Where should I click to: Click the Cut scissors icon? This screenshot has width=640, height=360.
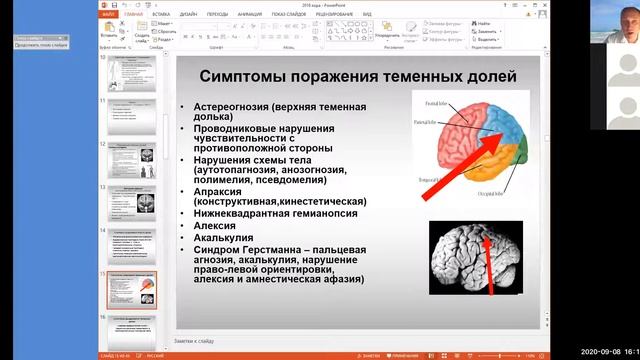pos(122,24)
